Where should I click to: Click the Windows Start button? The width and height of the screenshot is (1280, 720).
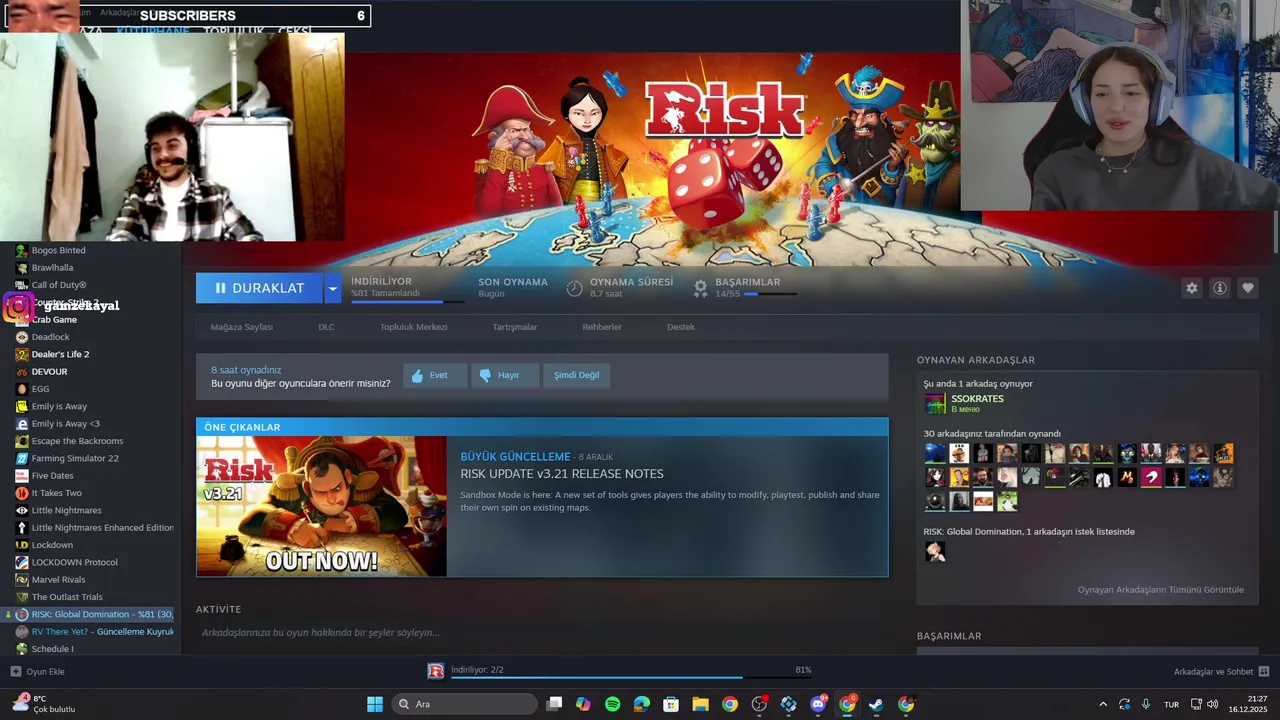click(375, 704)
